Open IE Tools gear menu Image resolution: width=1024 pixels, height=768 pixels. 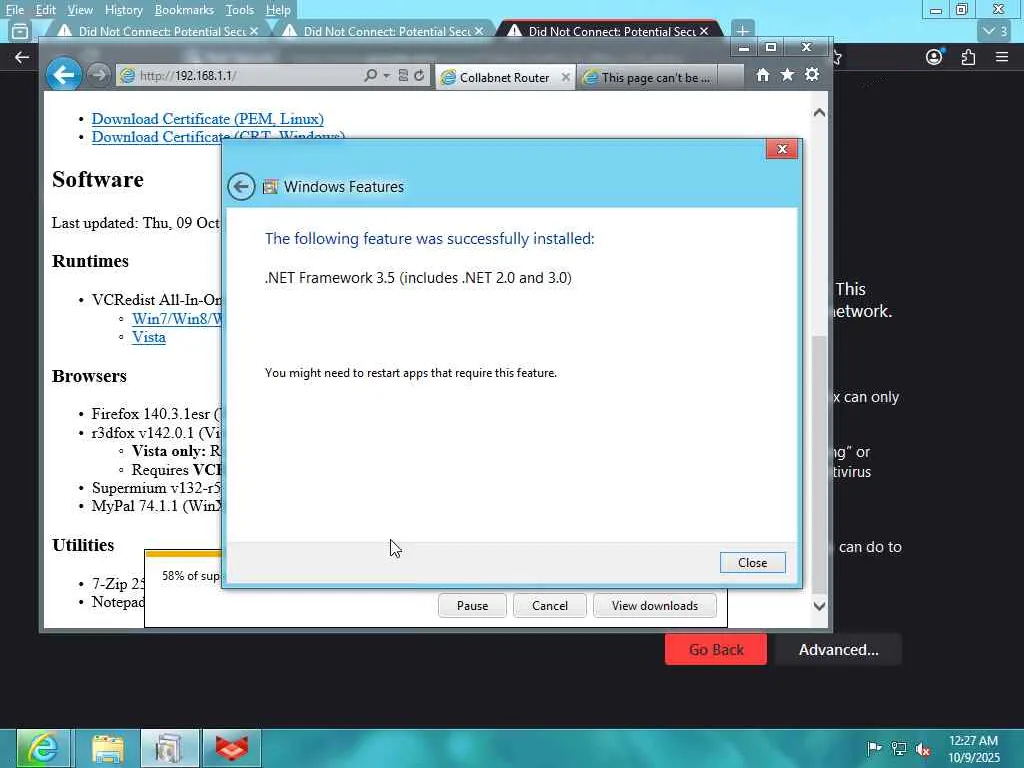pyautogui.click(x=812, y=75)
